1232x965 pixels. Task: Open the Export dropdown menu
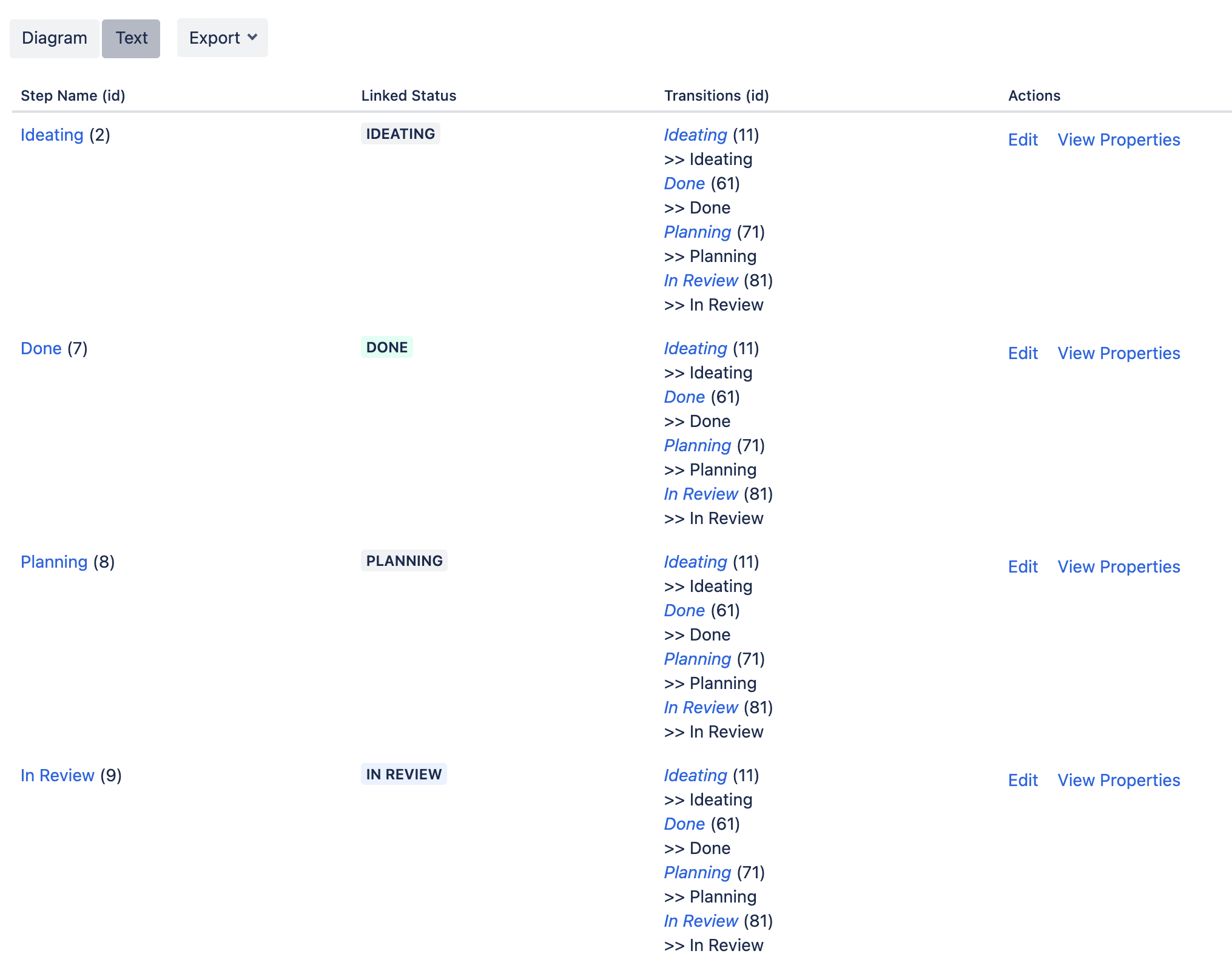point(223,38)
